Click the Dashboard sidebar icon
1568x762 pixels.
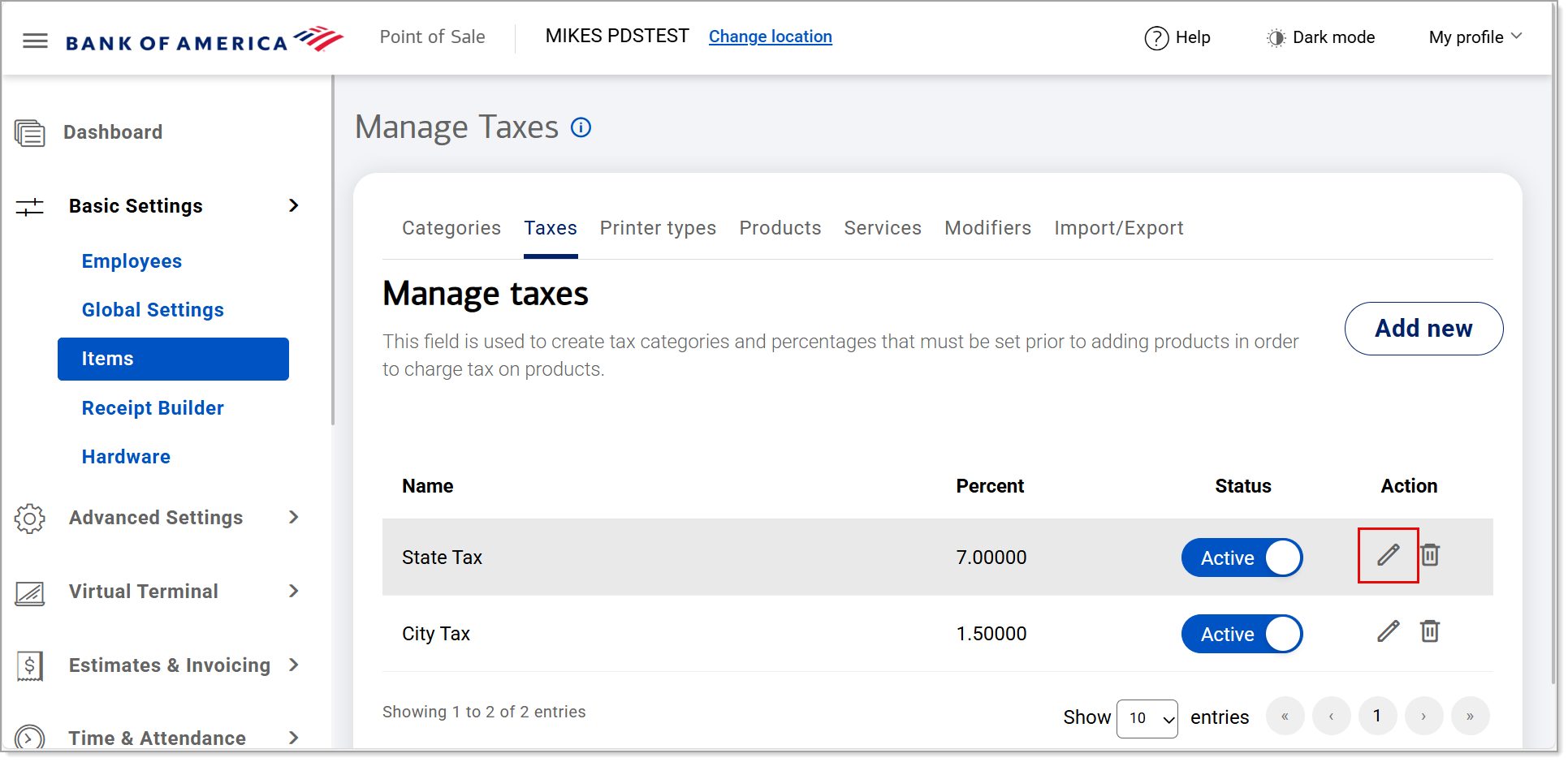click(x=30, y=133)
